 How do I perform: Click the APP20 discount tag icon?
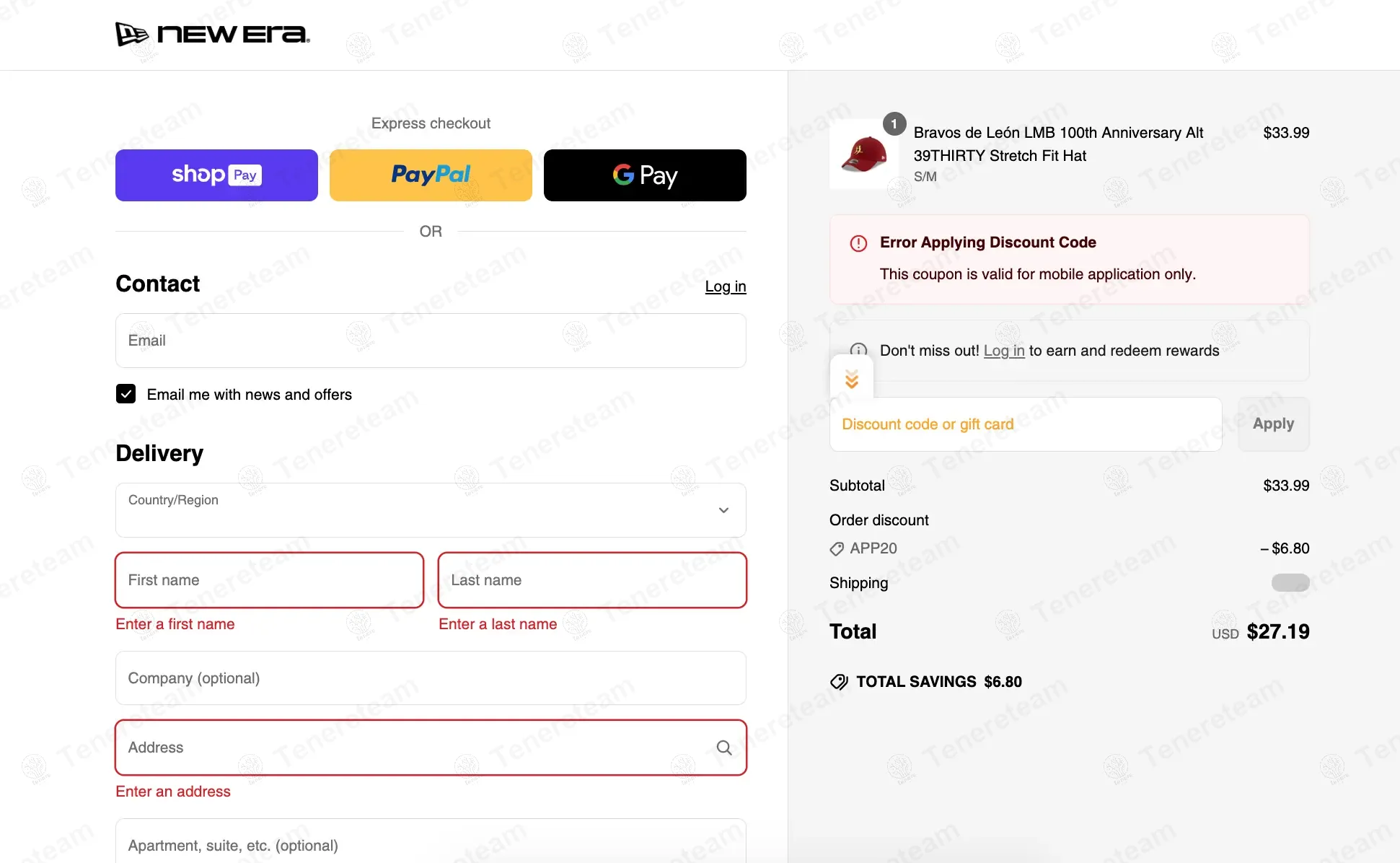click(x=837, y=549)
